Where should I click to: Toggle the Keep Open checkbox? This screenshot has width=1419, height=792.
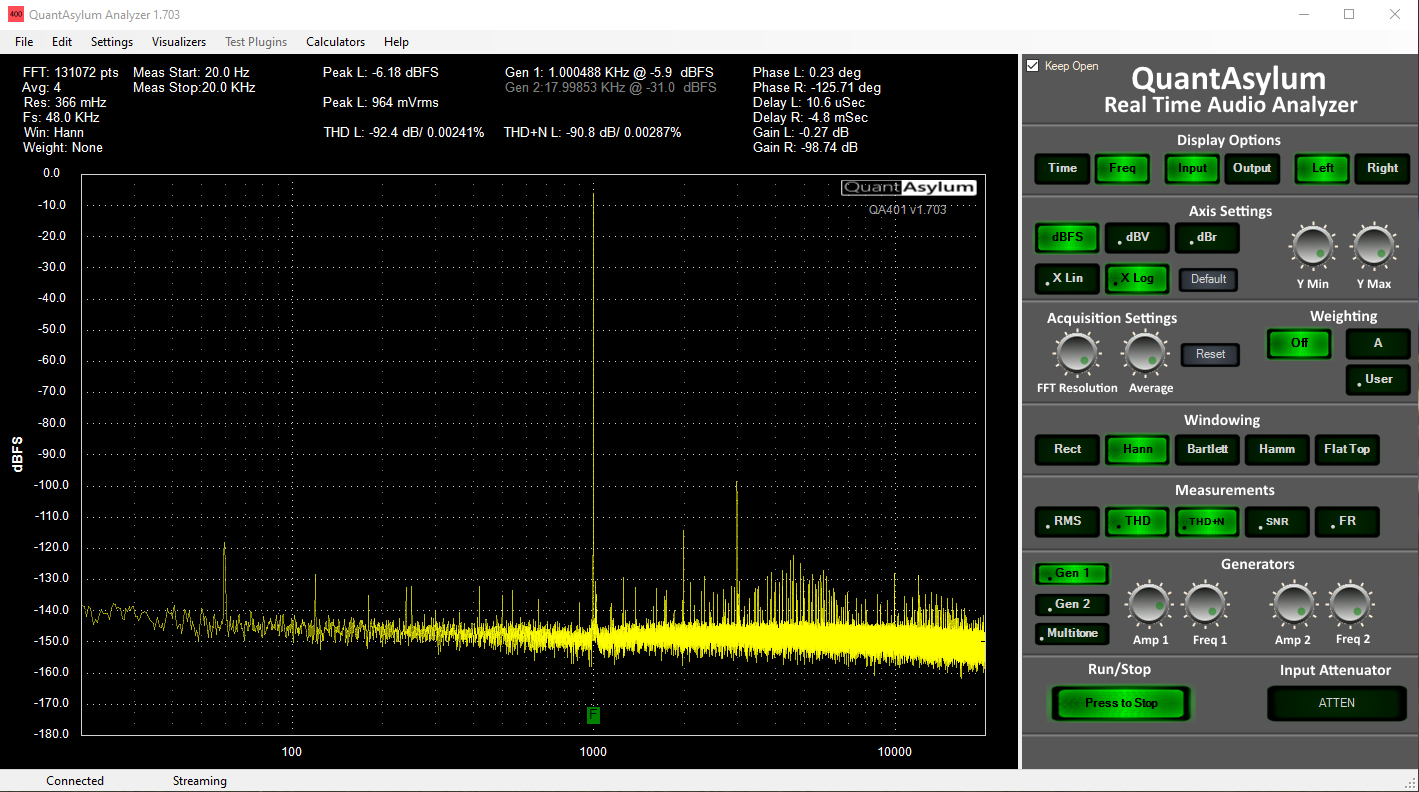(x=1033, y=66)
